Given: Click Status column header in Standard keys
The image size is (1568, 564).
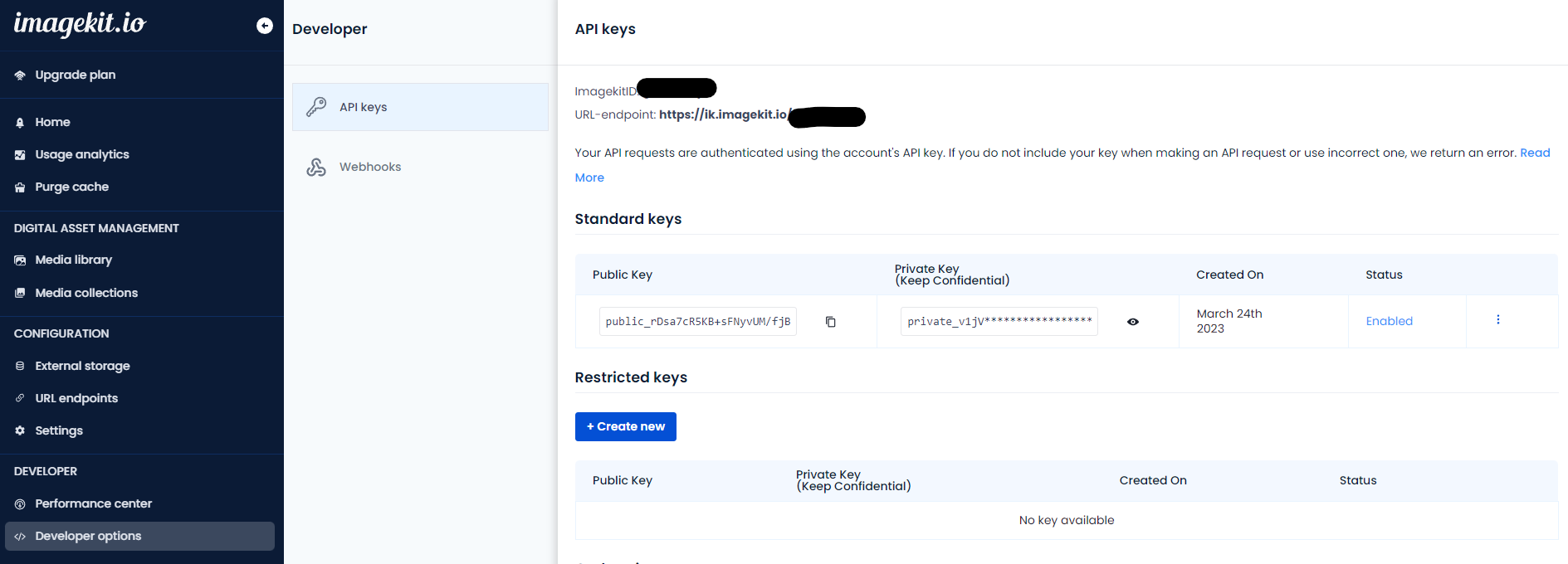Looking at the screenshot, I should click(x=1384, y=275).
